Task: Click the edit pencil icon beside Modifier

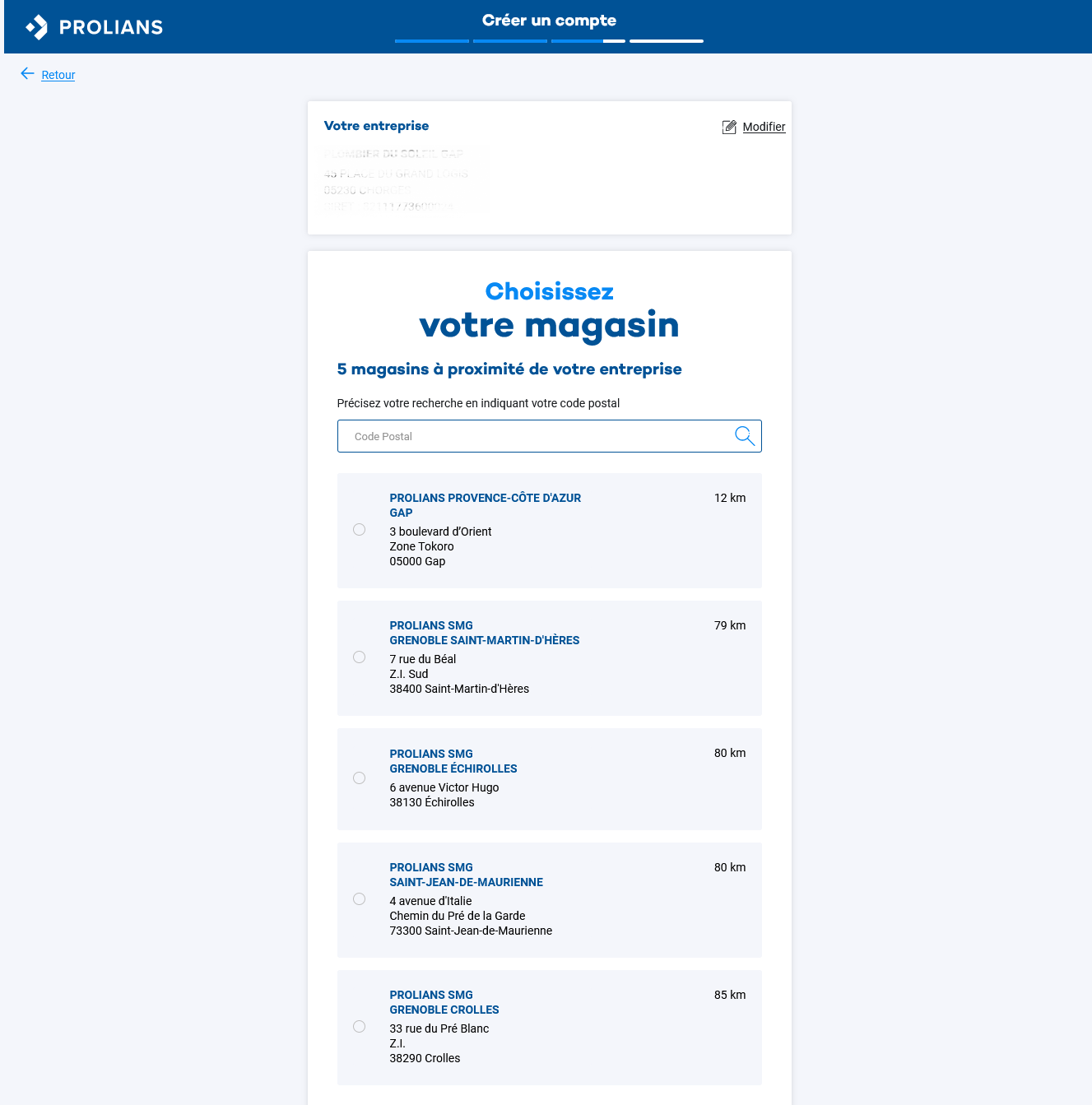Action: [729, 127]
